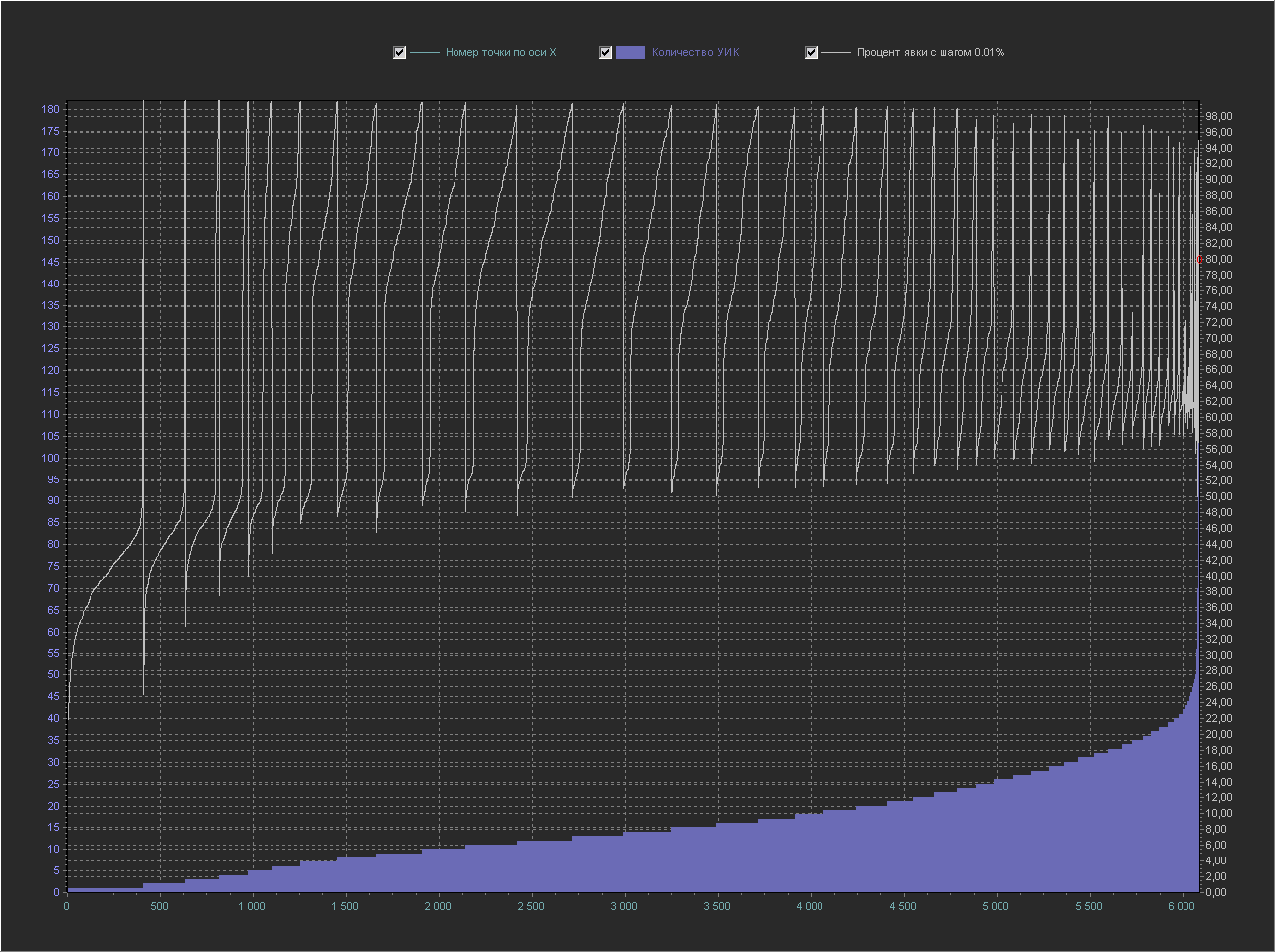This screenshot has width=1275, height=952.
Task: Click the "3 500" label on the bottom axis
Action: (717, 906)
